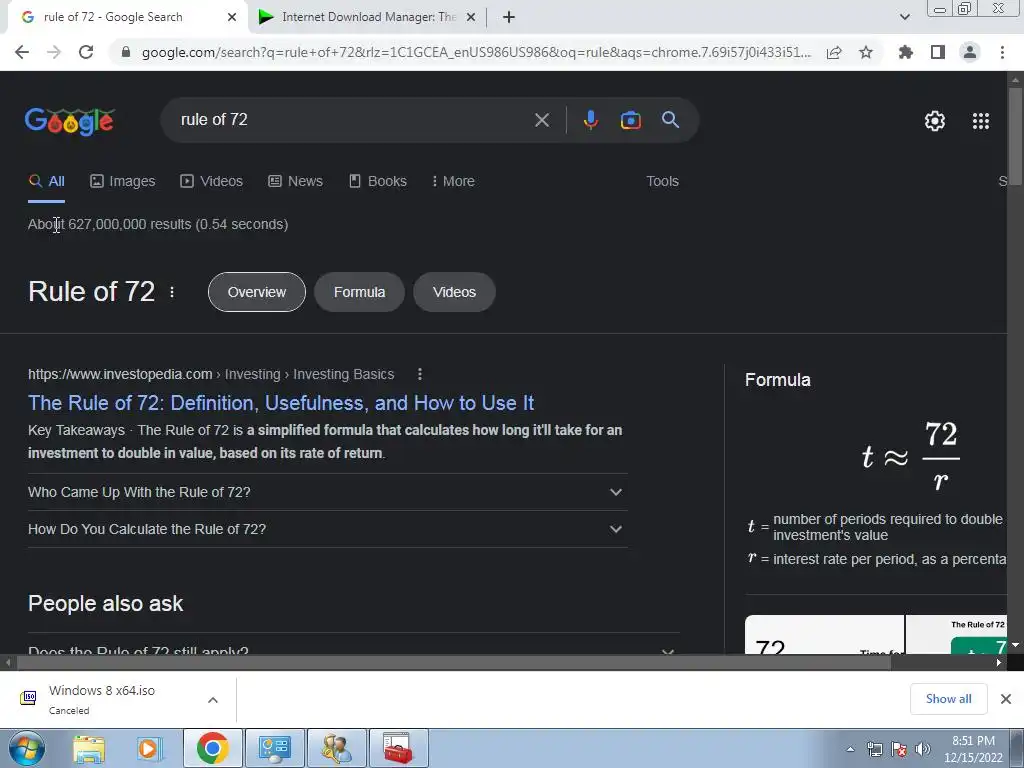Viewport: 1024px width, 768px height.
Task: Switch to Images results
Action: point(123,181)
